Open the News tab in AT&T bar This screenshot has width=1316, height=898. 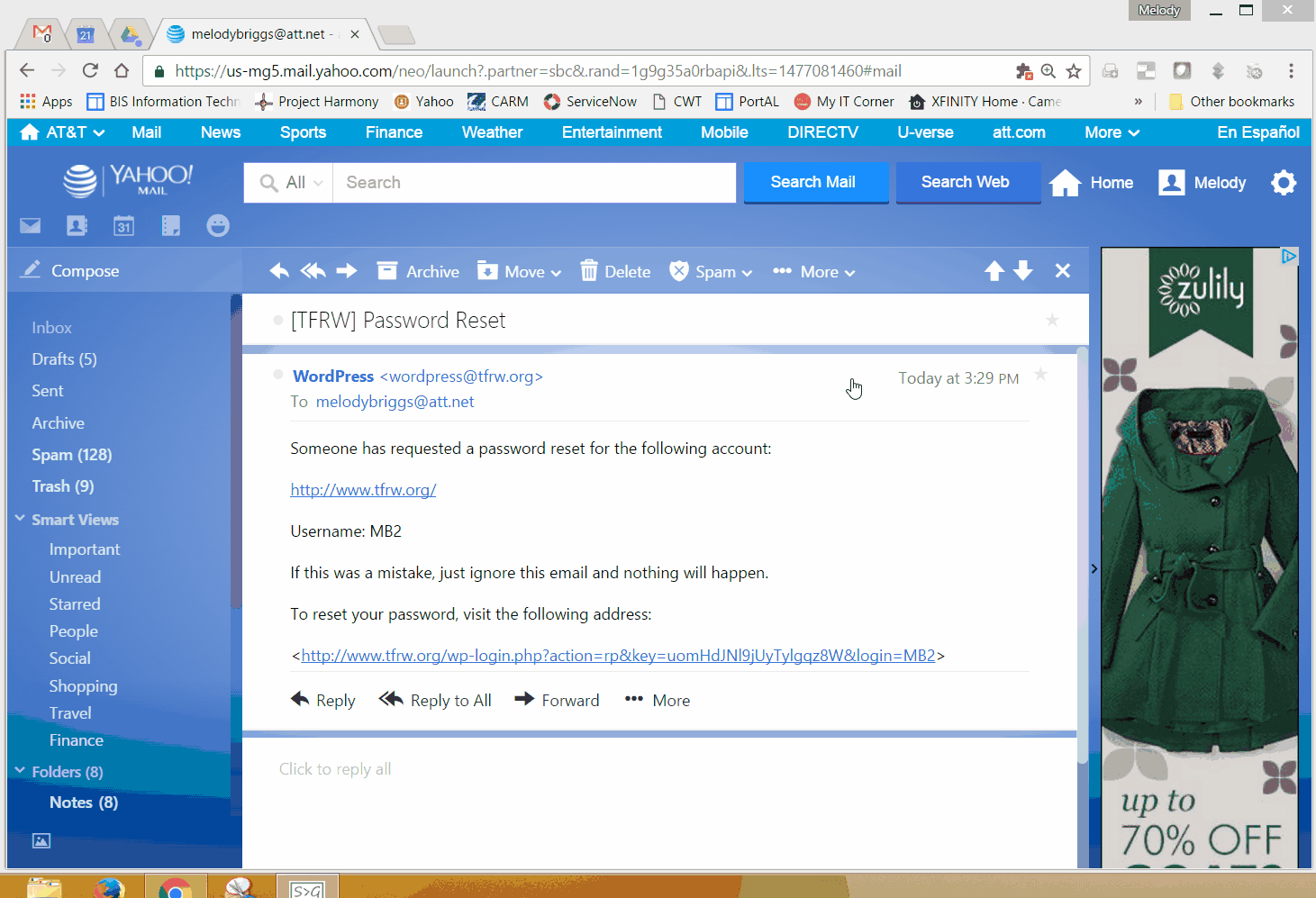221,132
